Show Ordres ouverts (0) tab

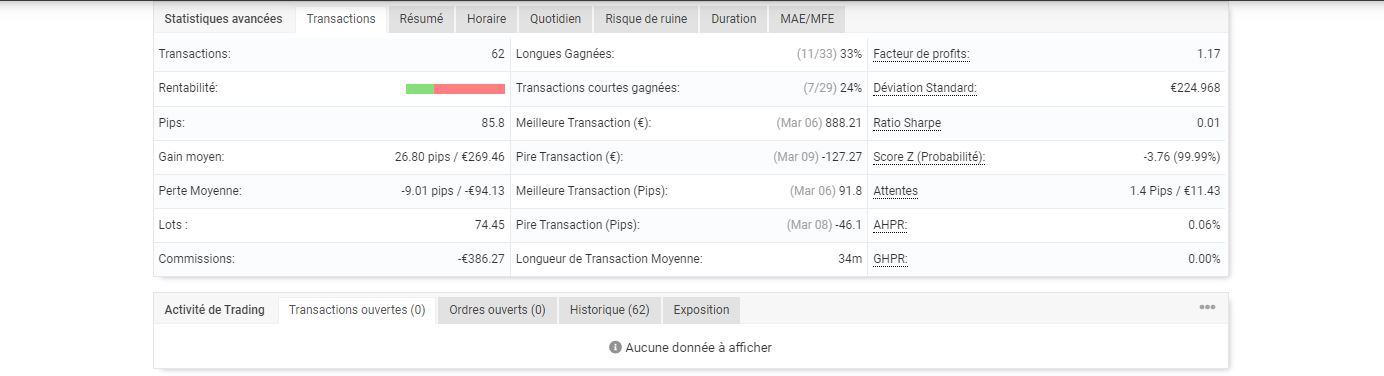point(497,310)
